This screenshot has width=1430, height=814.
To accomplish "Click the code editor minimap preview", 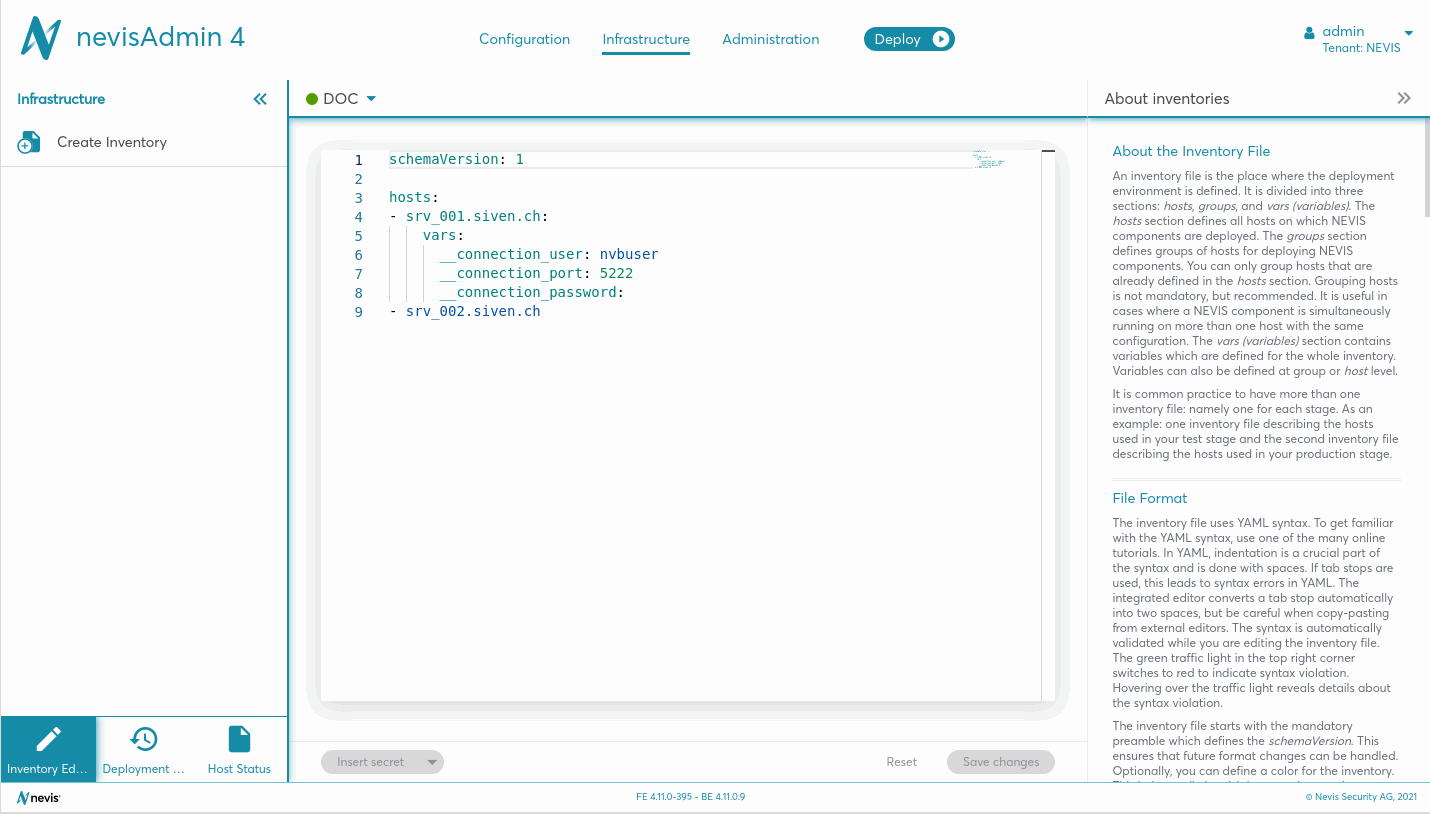I will [x=987, y=159].
